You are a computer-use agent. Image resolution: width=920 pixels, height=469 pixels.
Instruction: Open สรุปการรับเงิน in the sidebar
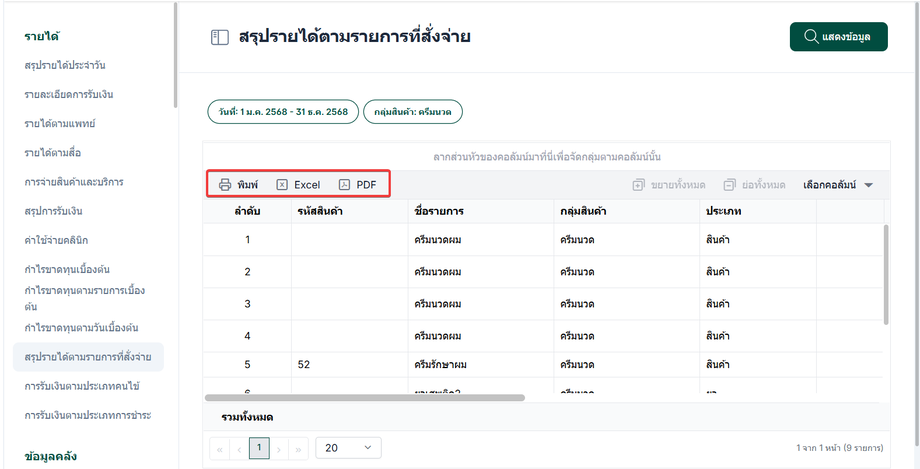point(53,211)
